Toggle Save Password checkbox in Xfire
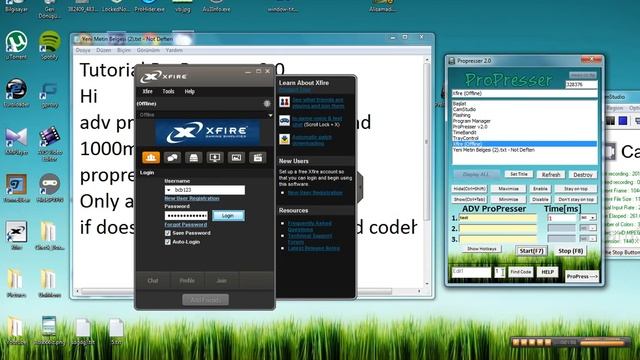 pyautogui.click(x=168, y=233)
